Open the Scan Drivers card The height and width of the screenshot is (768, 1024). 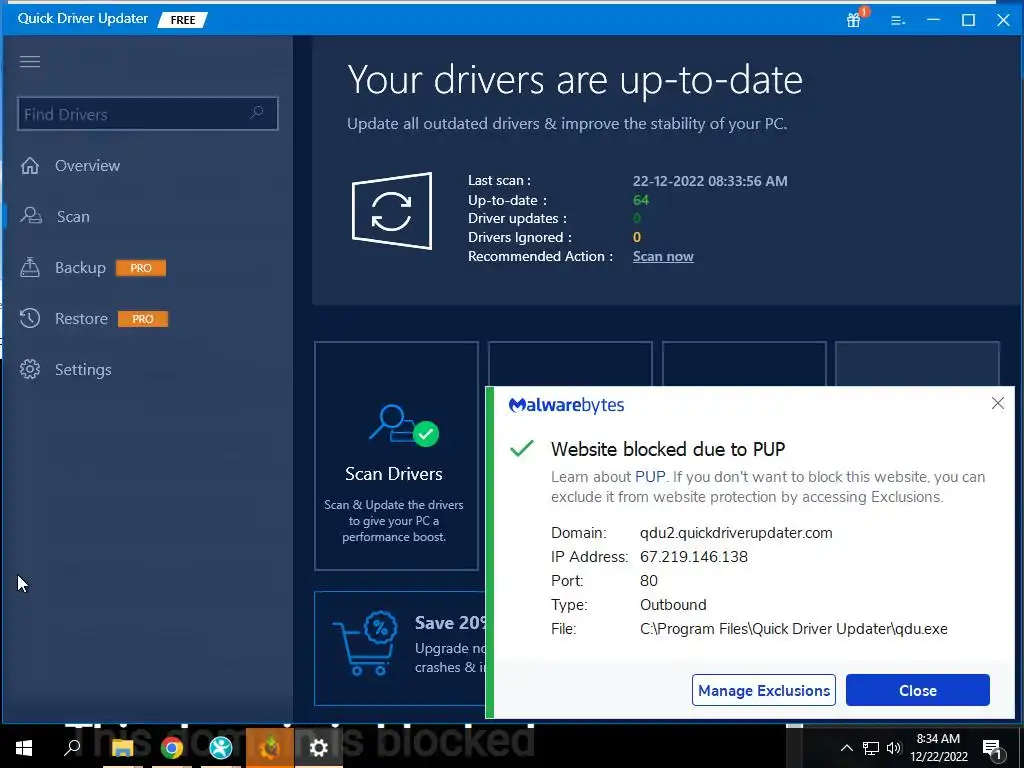coord(396,456)
